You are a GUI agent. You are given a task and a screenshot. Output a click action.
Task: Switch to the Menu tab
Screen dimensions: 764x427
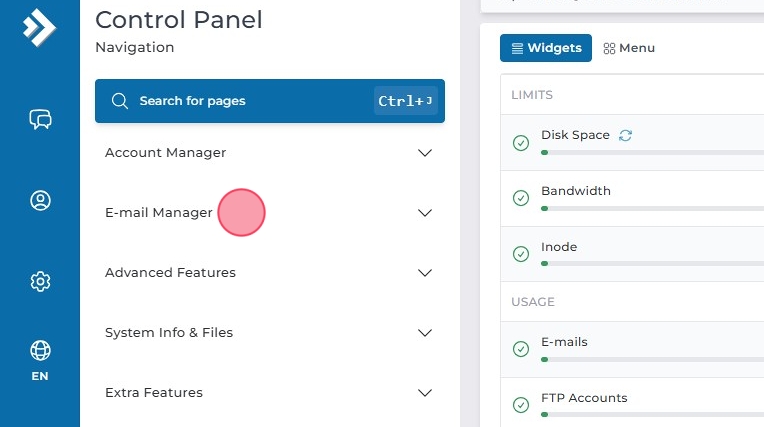[x=629, y=48]
